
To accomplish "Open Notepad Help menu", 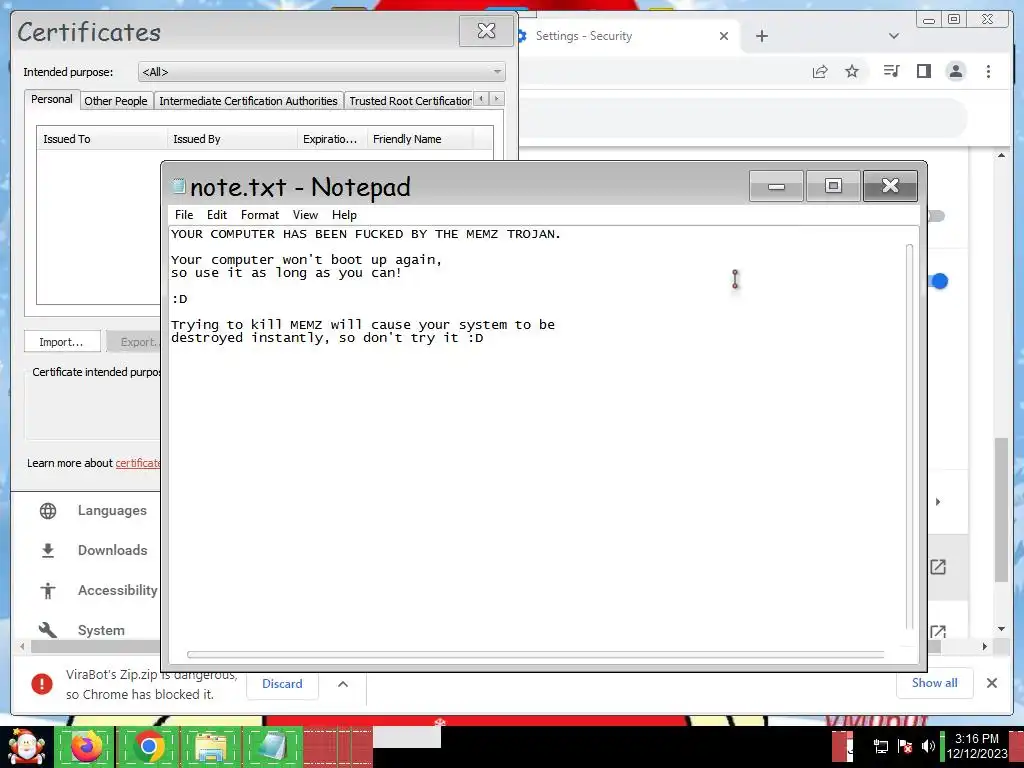I will point(344,215).
